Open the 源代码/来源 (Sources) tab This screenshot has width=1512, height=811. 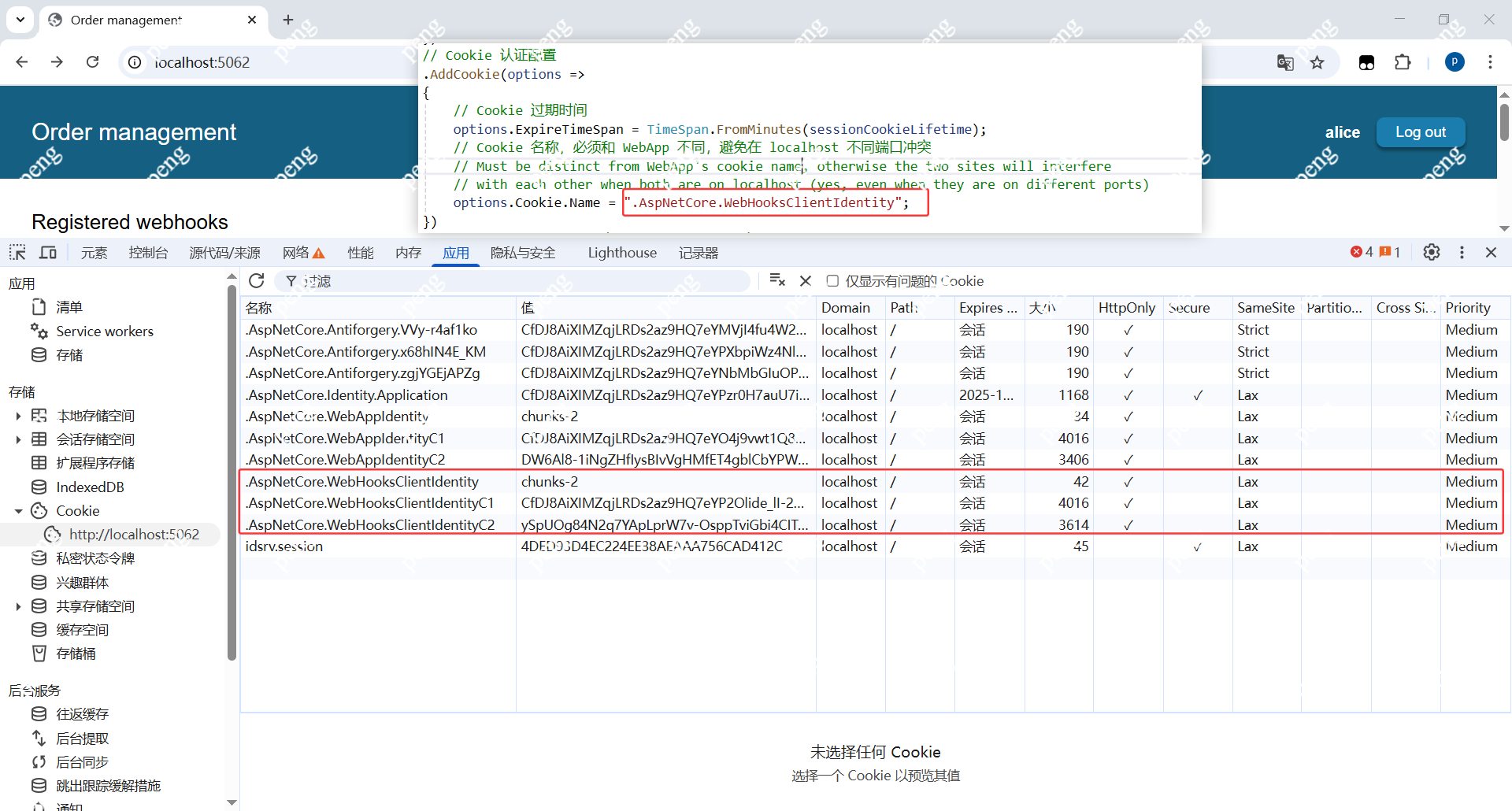(224, 253)
